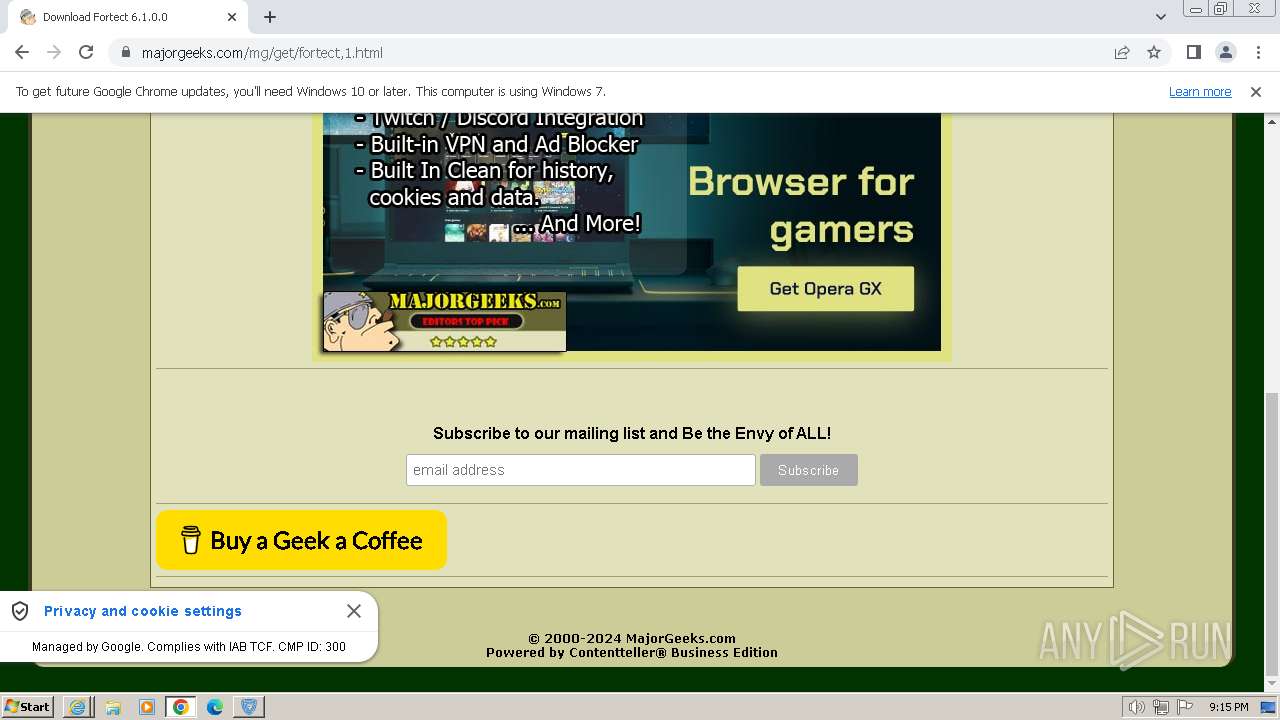Open the volume speaker tray icon

tap(1137, 707)
